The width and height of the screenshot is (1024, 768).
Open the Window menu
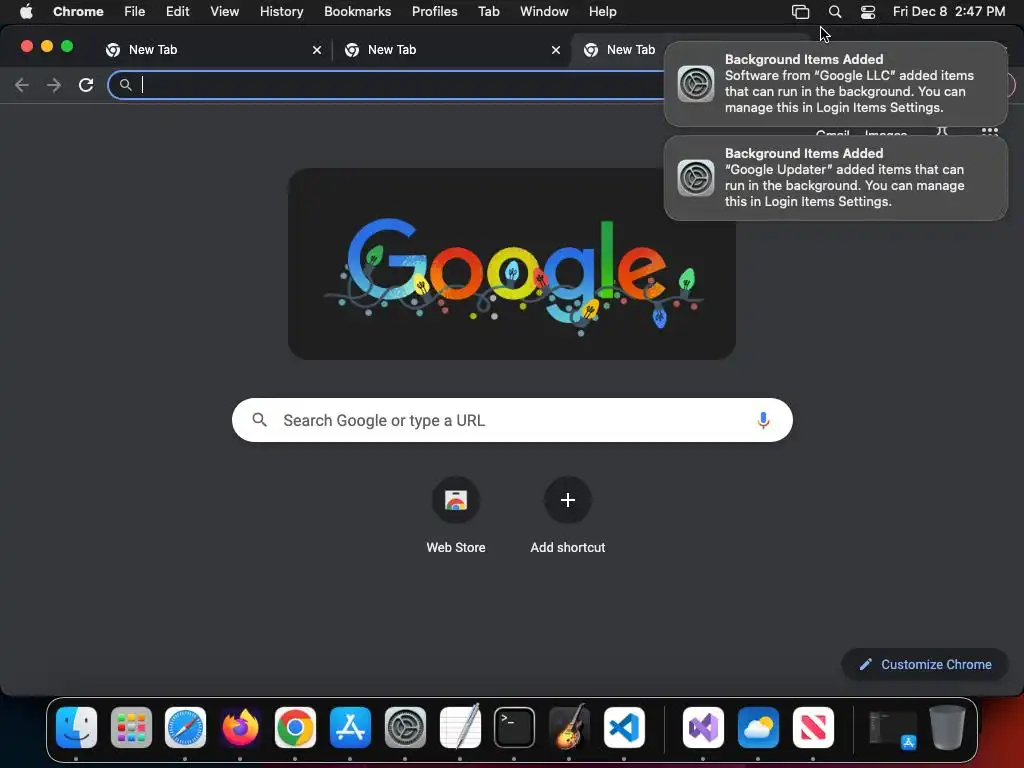tap(544, 12)
